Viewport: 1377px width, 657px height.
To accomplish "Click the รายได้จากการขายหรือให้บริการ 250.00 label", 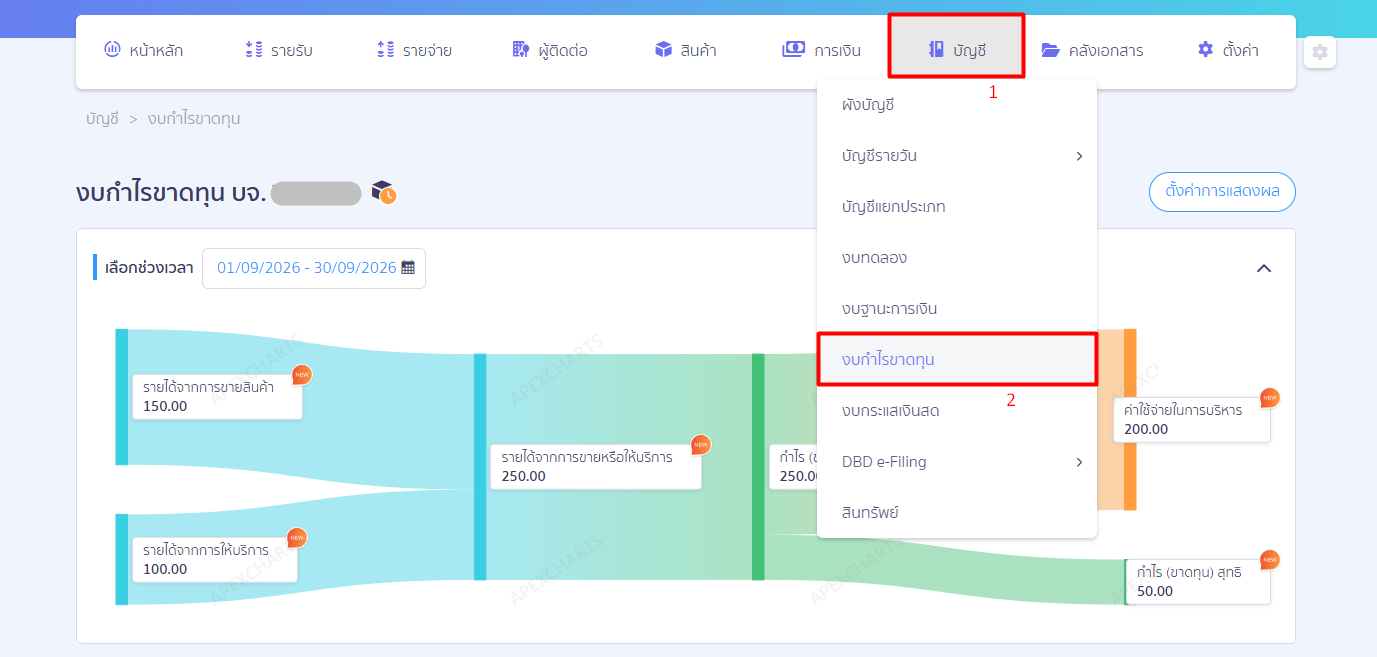I will click(x=596, y=467).
